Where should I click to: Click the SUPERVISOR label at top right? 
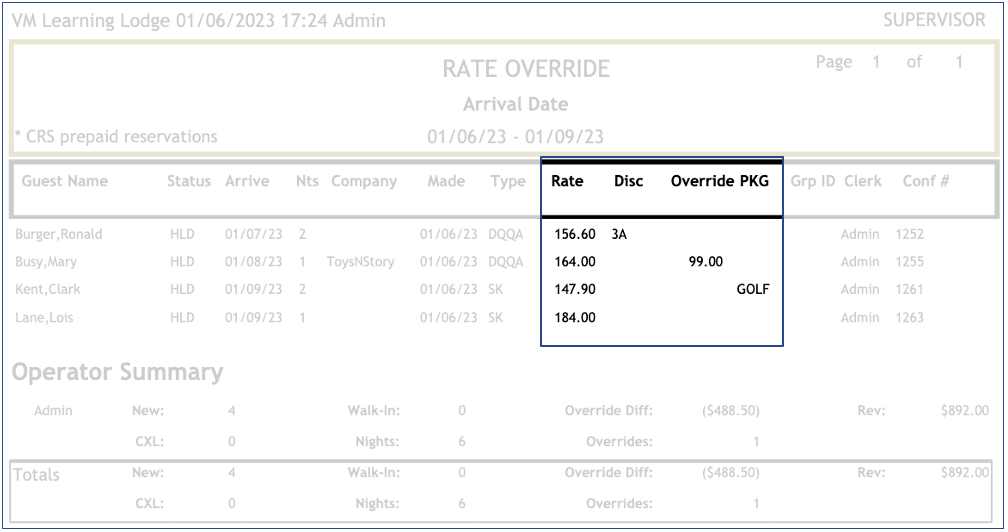(934, 20)
